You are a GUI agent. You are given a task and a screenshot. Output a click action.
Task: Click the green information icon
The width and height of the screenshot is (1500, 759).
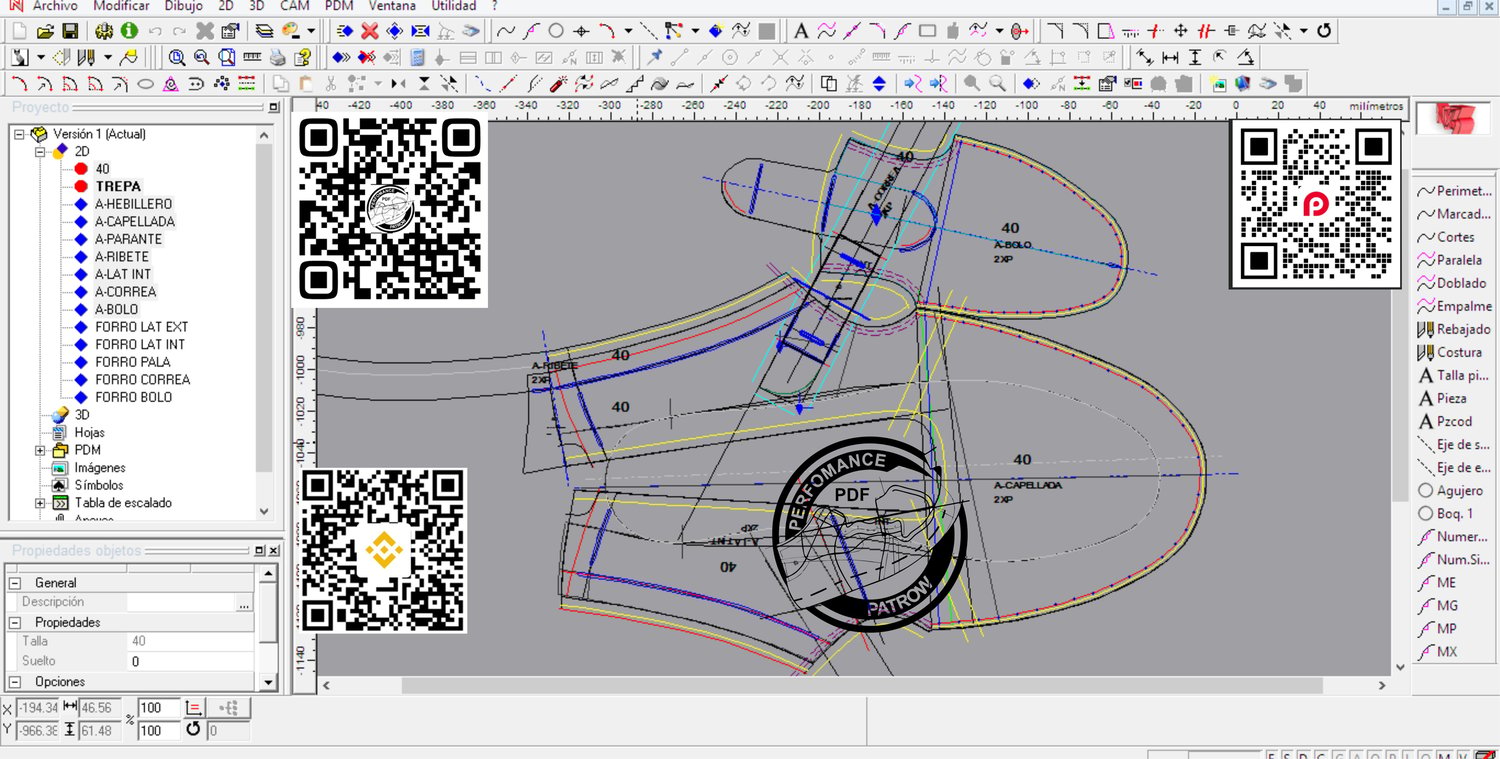coord(129,31)
